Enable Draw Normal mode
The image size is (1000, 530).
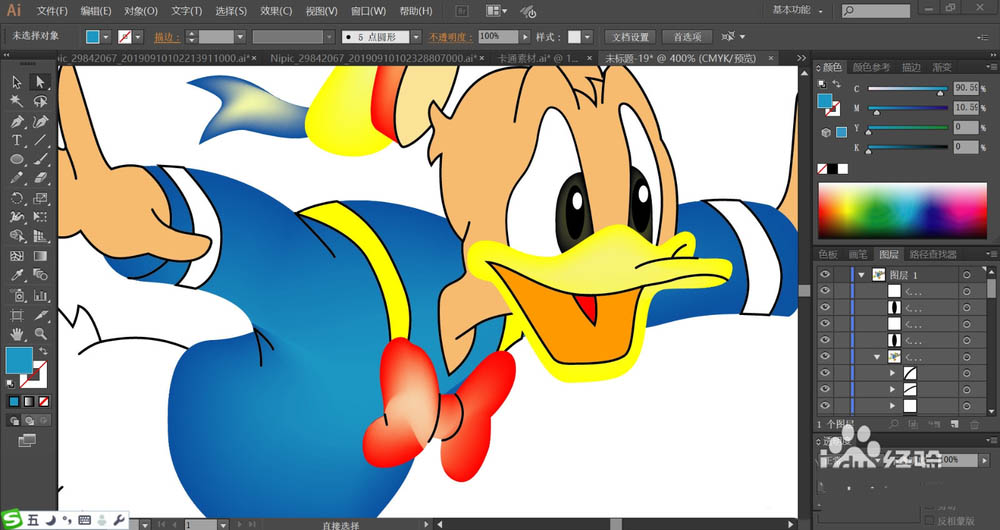[x=14, y=420]
